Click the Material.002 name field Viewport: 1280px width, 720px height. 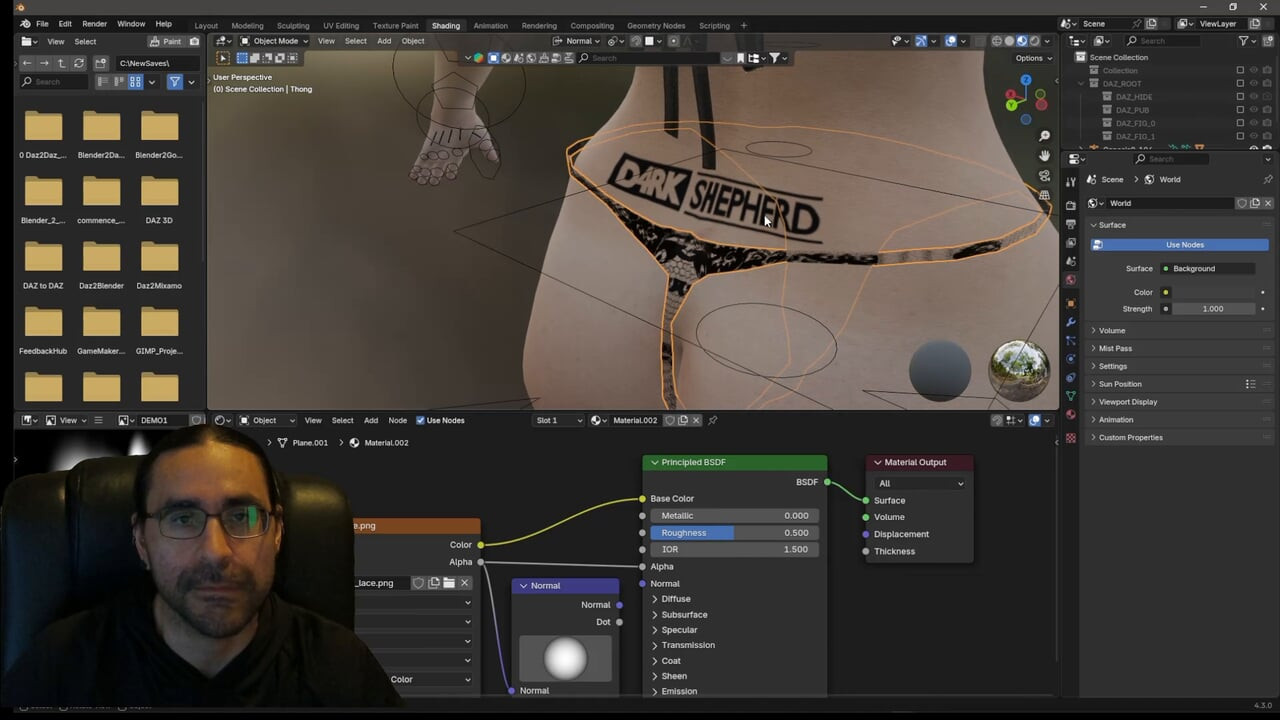pyautogui.click(x=636, y=420)
